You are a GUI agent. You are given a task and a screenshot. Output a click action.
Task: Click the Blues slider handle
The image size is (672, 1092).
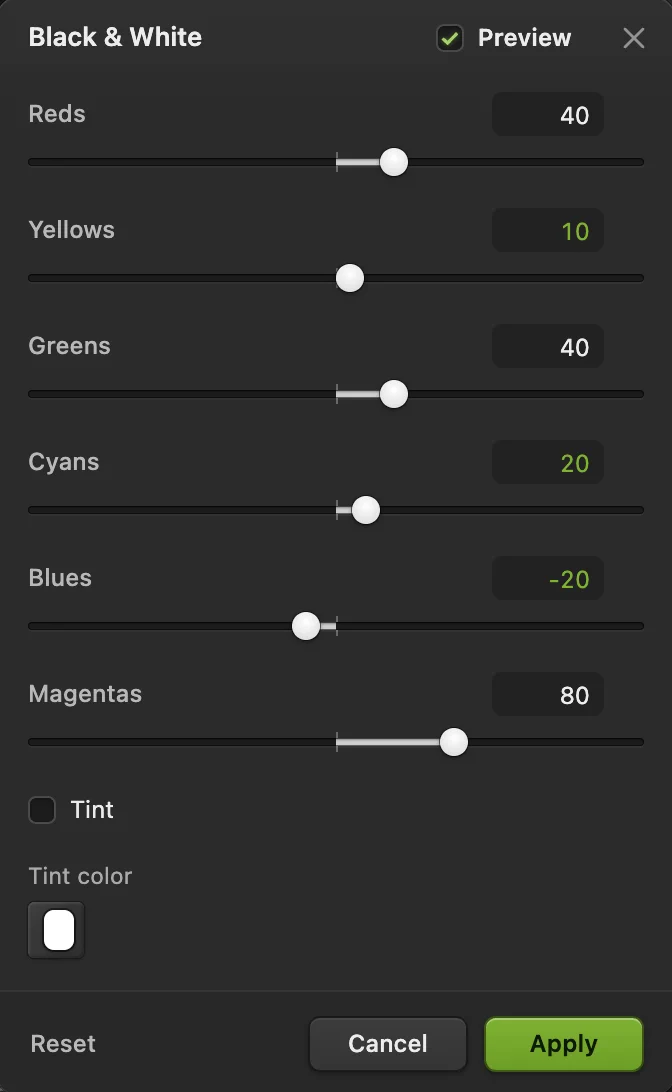306,626
